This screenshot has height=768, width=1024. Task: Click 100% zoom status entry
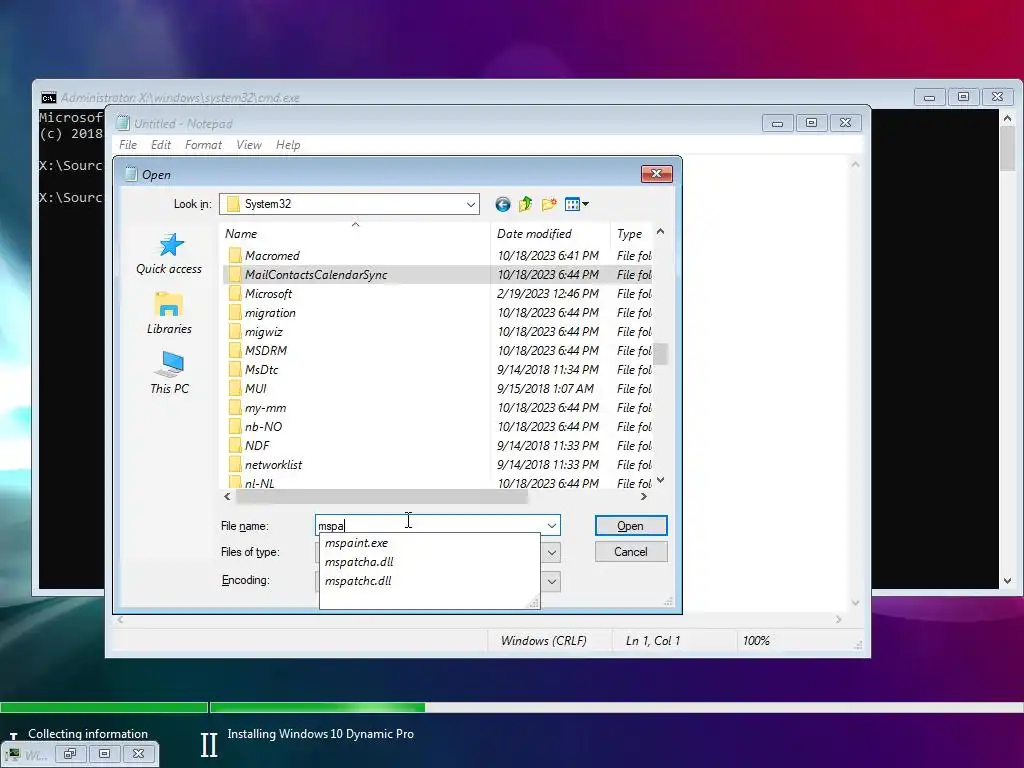(756, 641)
